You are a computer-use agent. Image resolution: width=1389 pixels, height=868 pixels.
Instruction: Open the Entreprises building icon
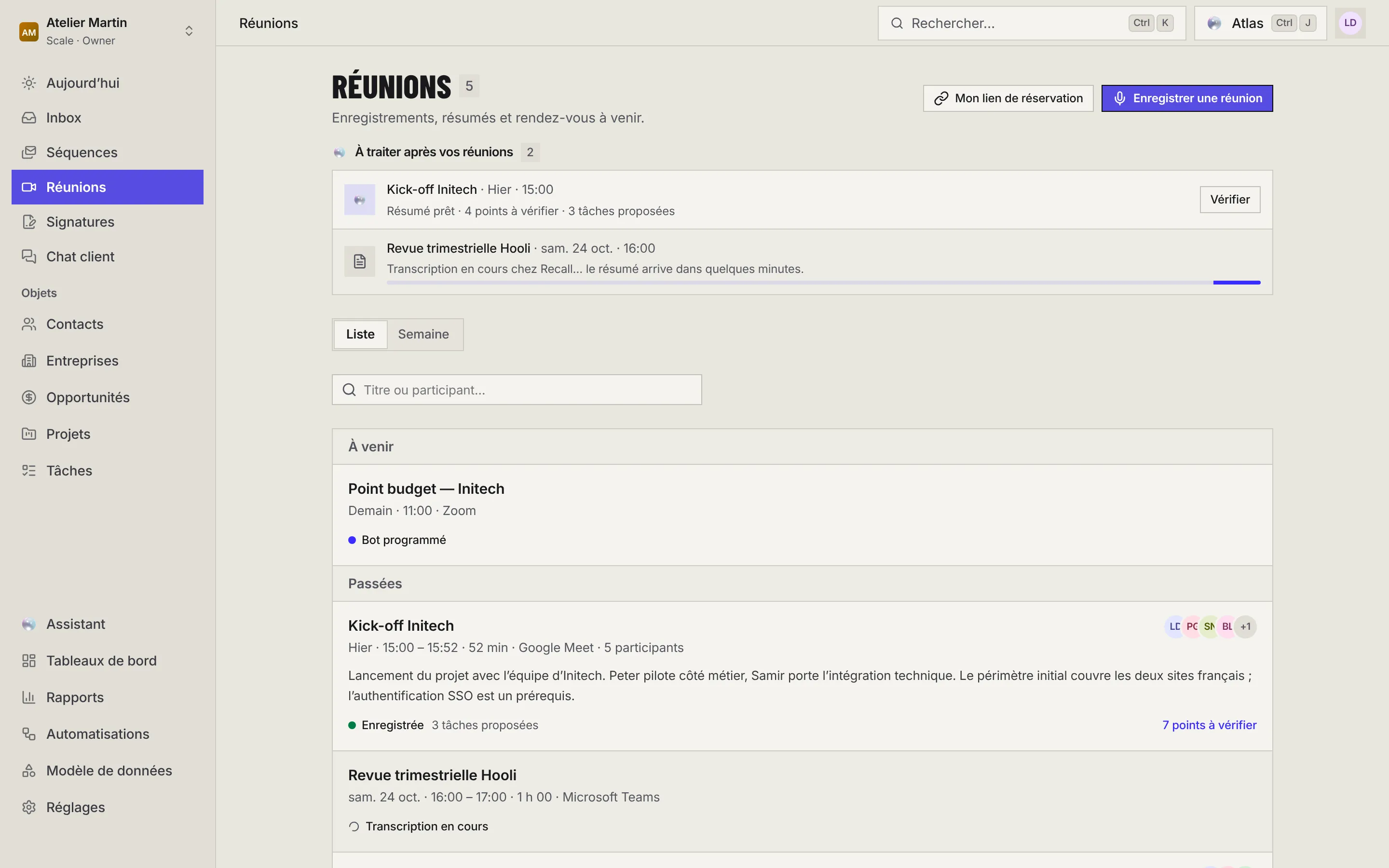[x=29, y=361]
